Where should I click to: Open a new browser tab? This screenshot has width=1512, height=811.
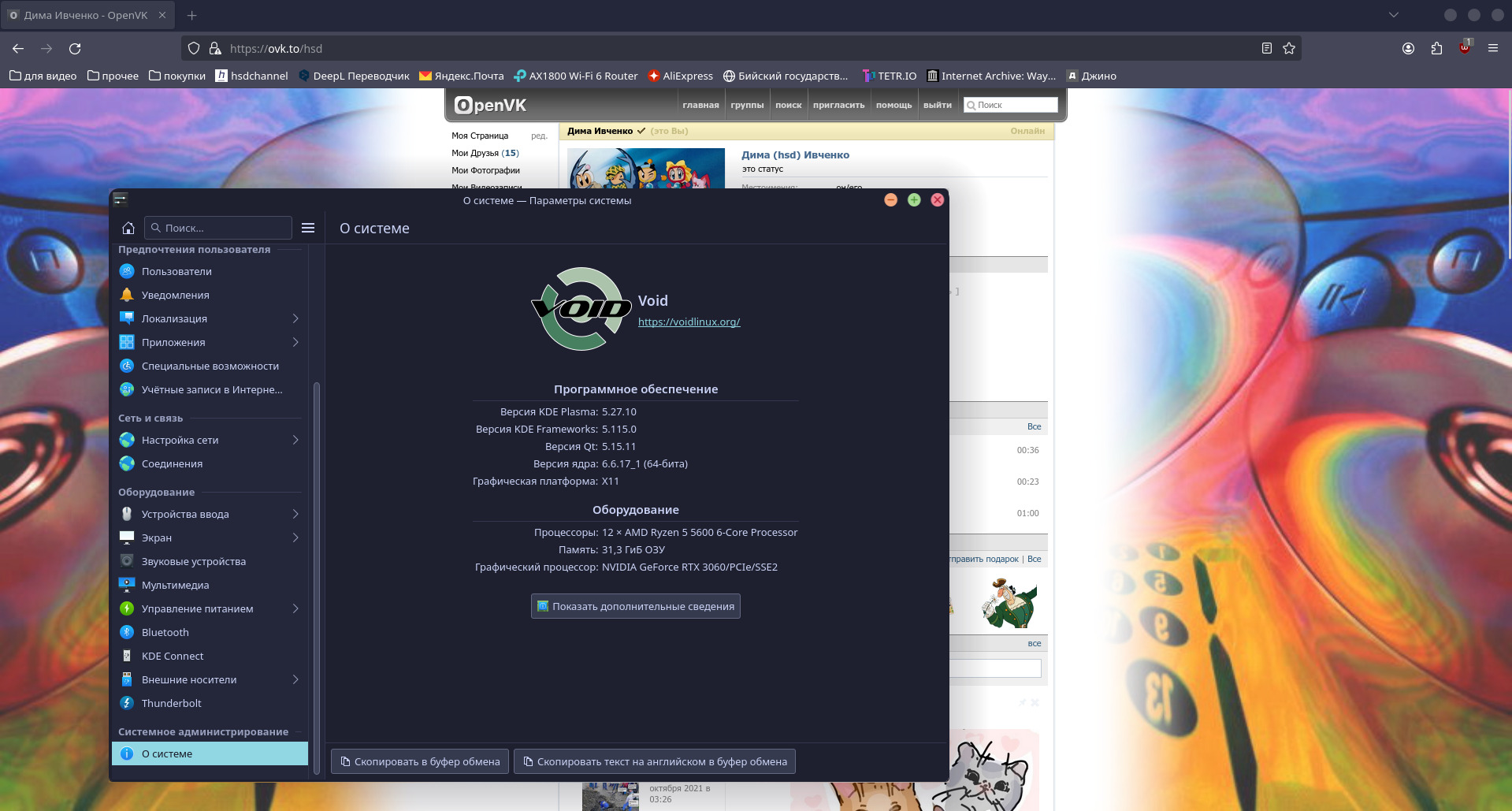pyautogui.click(x=192, y=15)
